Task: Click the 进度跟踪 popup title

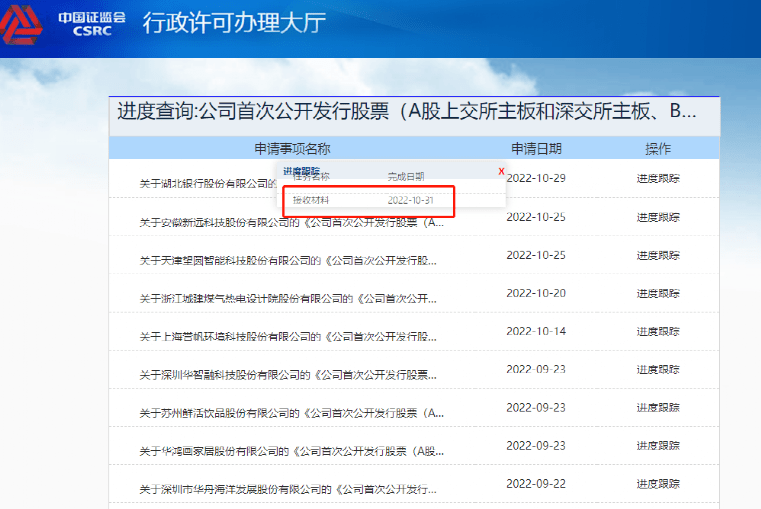Action: pos(301,171)
